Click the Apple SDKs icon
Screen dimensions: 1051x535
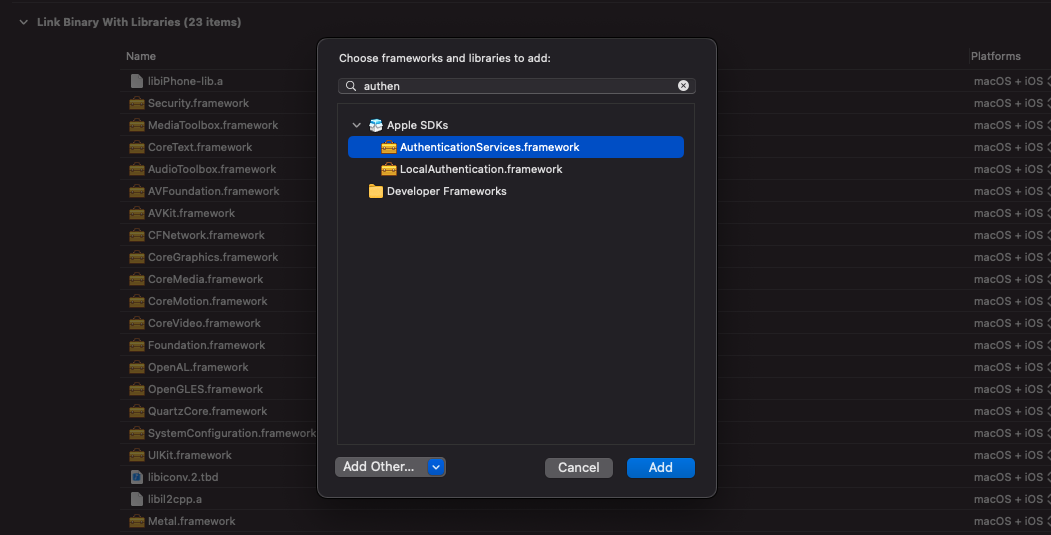[x=375, y=125]
